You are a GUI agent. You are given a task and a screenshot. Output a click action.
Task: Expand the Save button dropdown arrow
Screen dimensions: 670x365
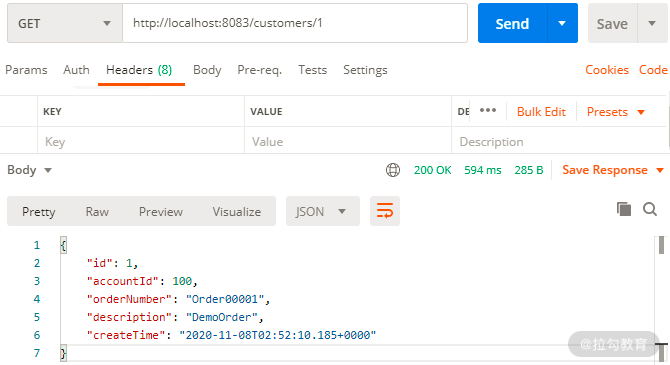[652, 24]
